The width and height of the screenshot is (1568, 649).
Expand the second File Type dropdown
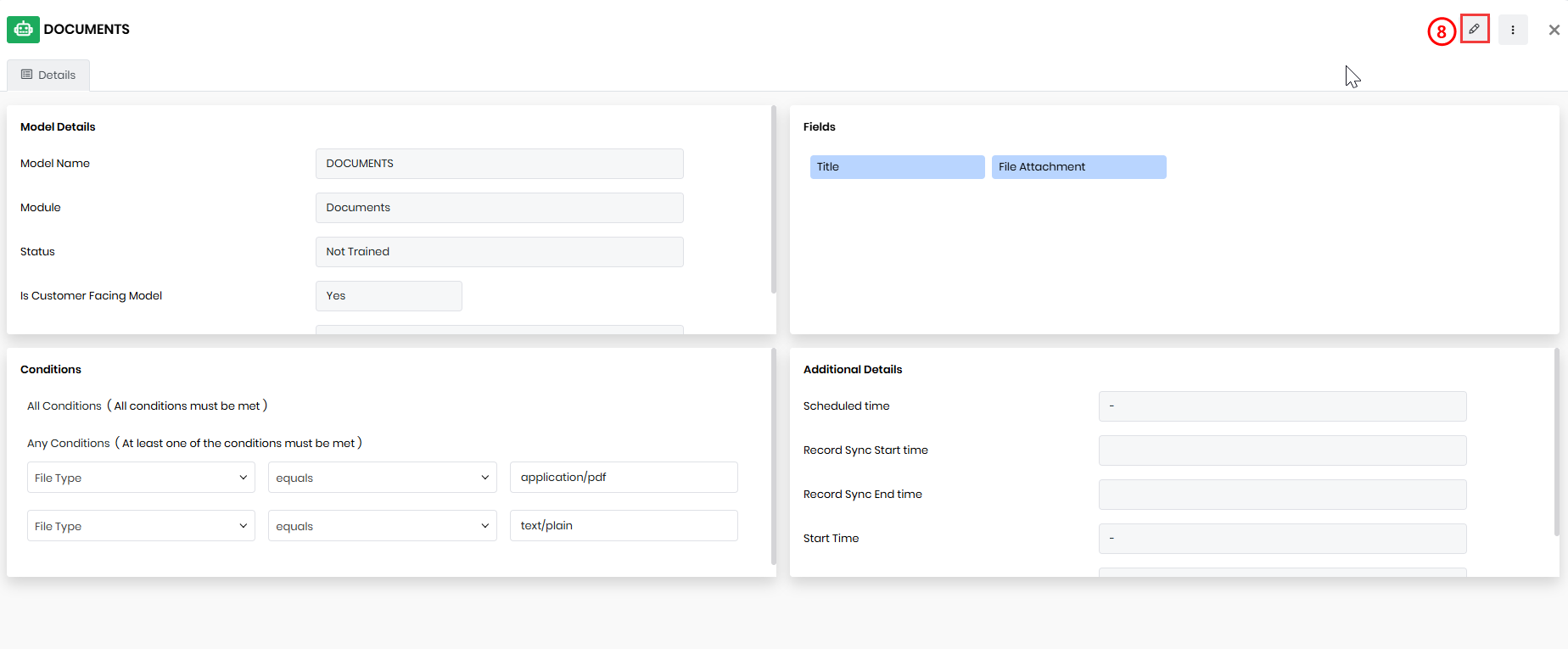point(141,526)
